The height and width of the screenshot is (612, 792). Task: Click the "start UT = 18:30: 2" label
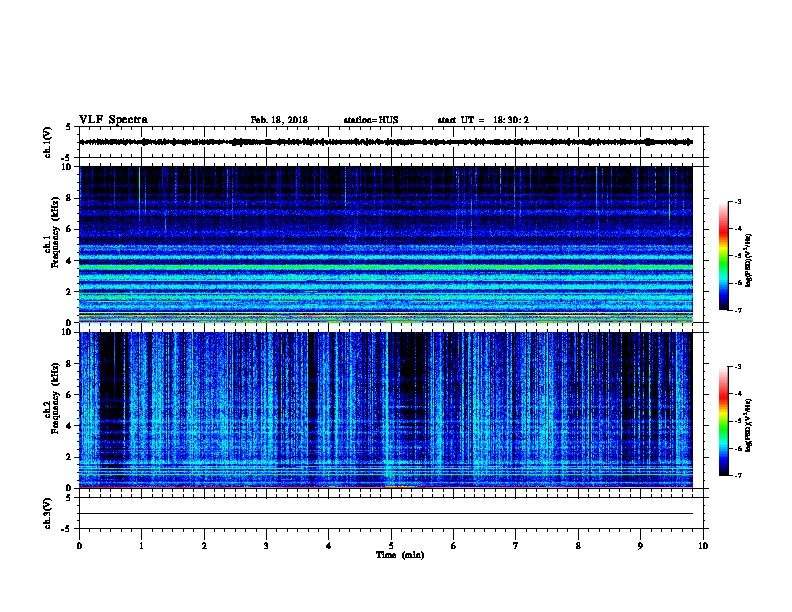(x=483, y=120)
